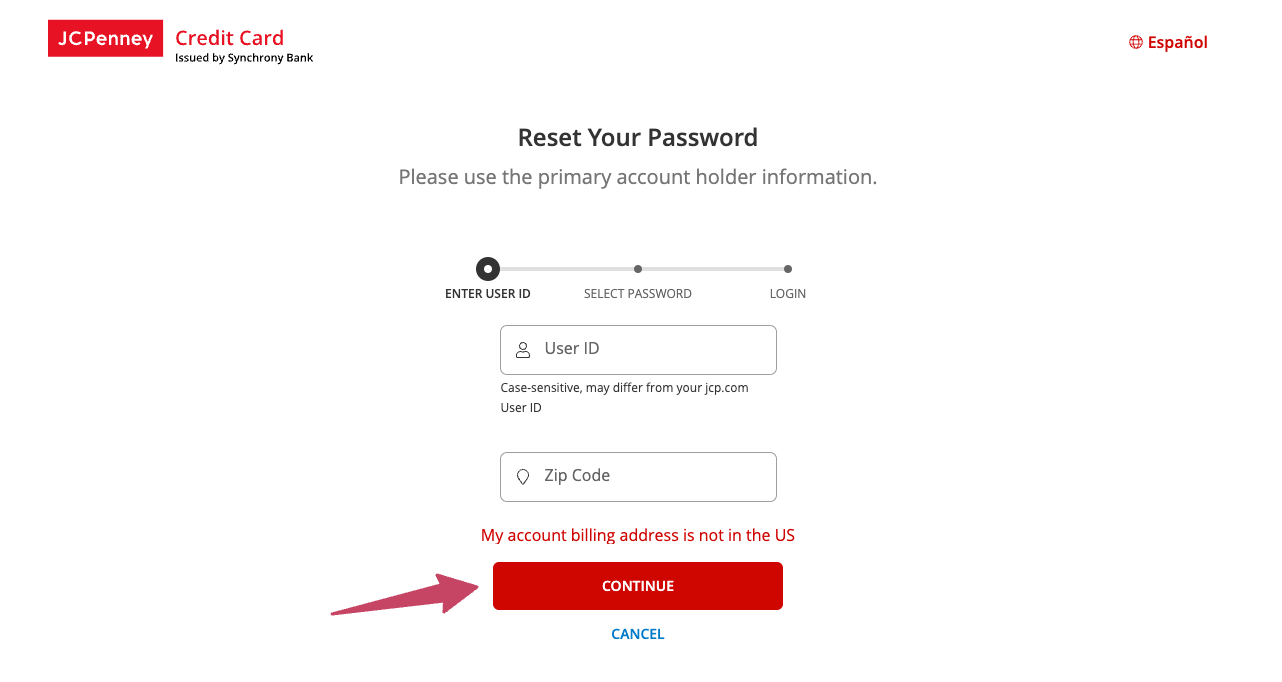1282x682 pixels.
Task: Click the LOGIN step label
Action: tap(788, 293)
